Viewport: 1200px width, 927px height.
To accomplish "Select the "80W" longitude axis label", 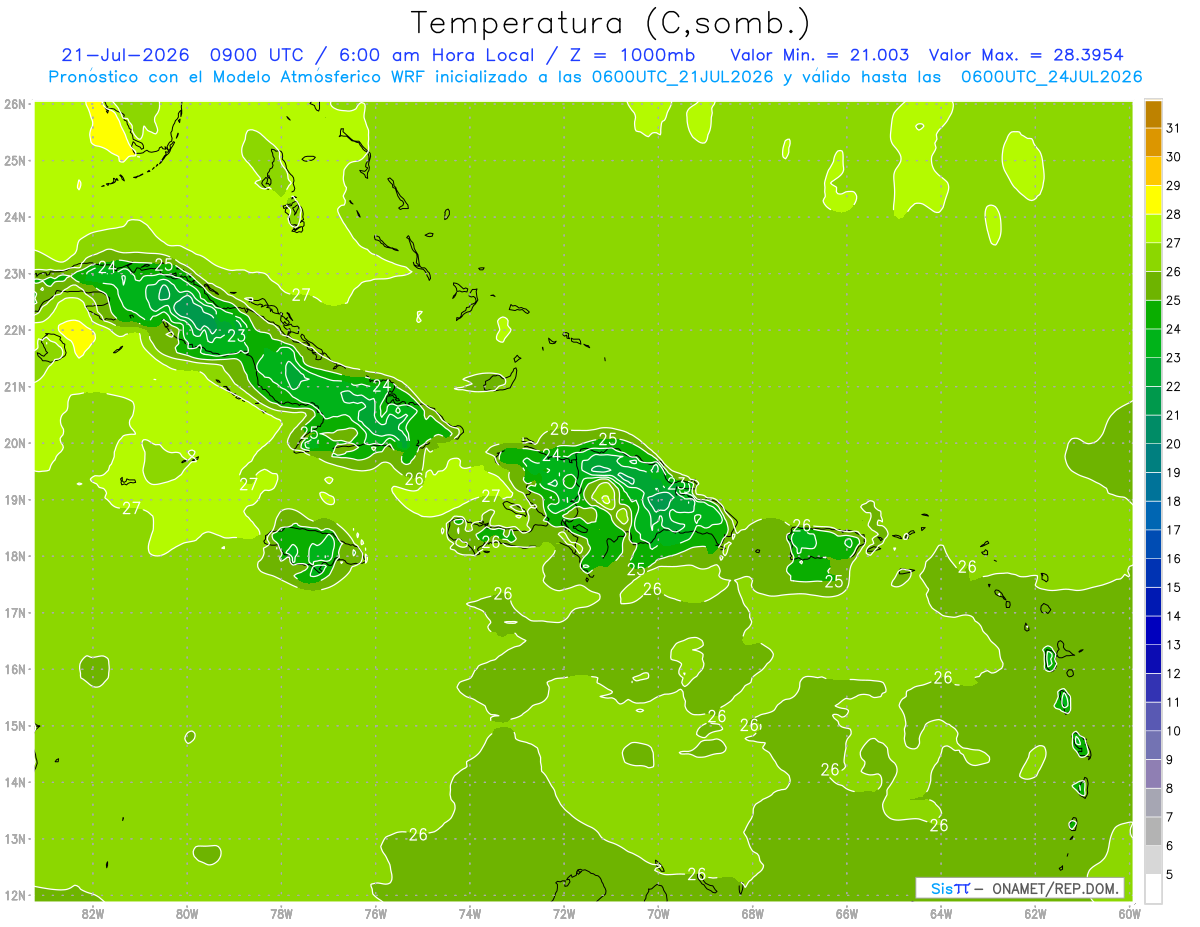I will point(187,913).
